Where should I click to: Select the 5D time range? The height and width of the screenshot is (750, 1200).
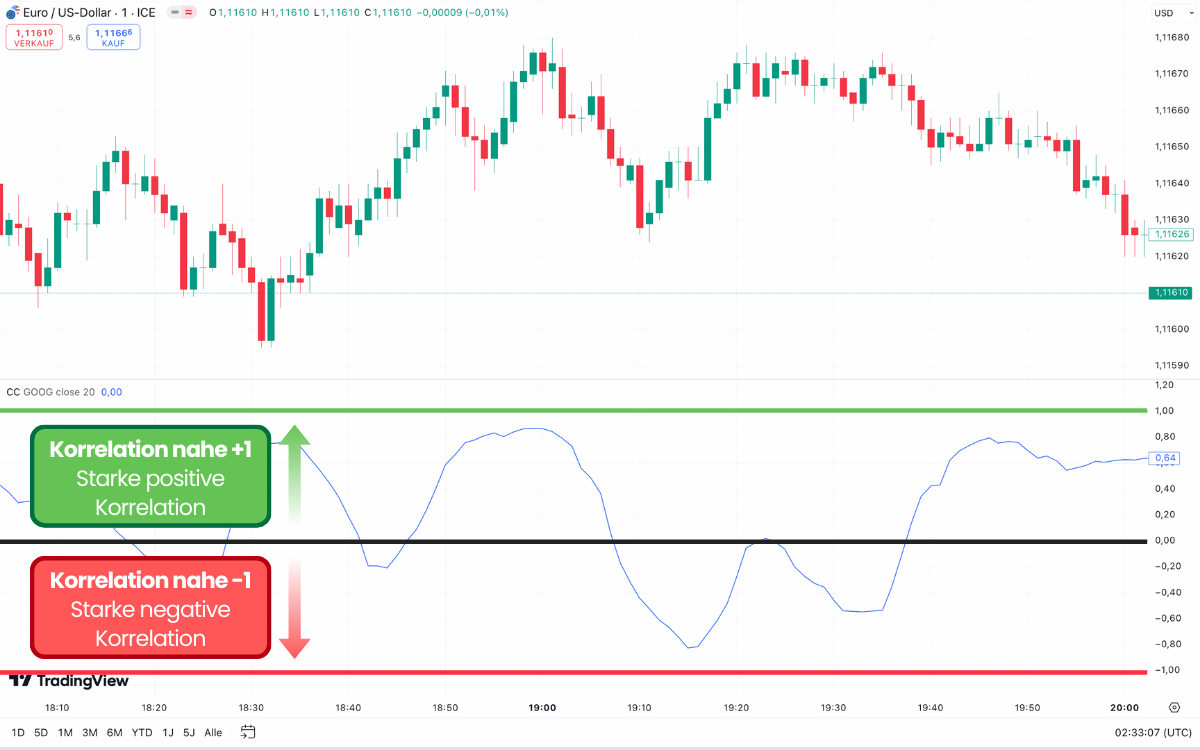click(41, 732)
